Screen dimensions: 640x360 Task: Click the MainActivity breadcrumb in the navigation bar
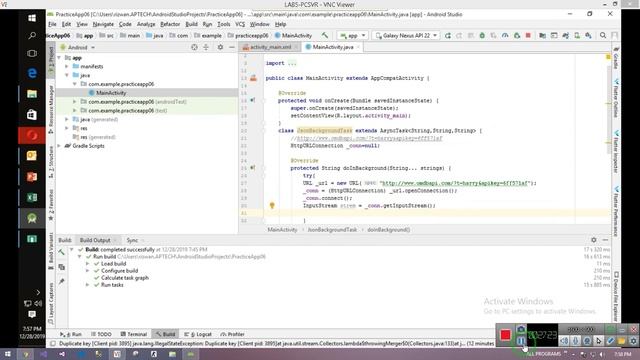293,36
